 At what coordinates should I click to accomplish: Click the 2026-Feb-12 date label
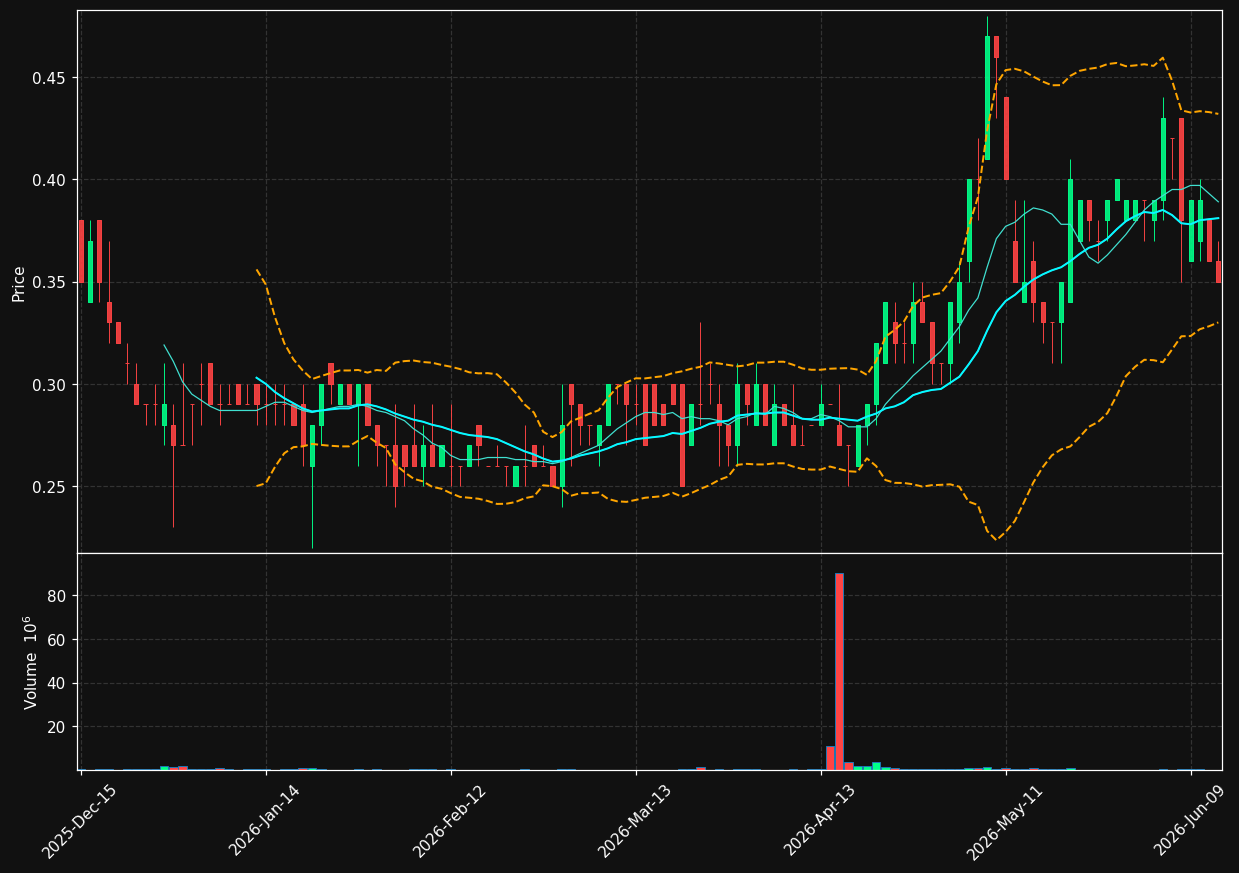pyautogui.click(x=450, y=821)
